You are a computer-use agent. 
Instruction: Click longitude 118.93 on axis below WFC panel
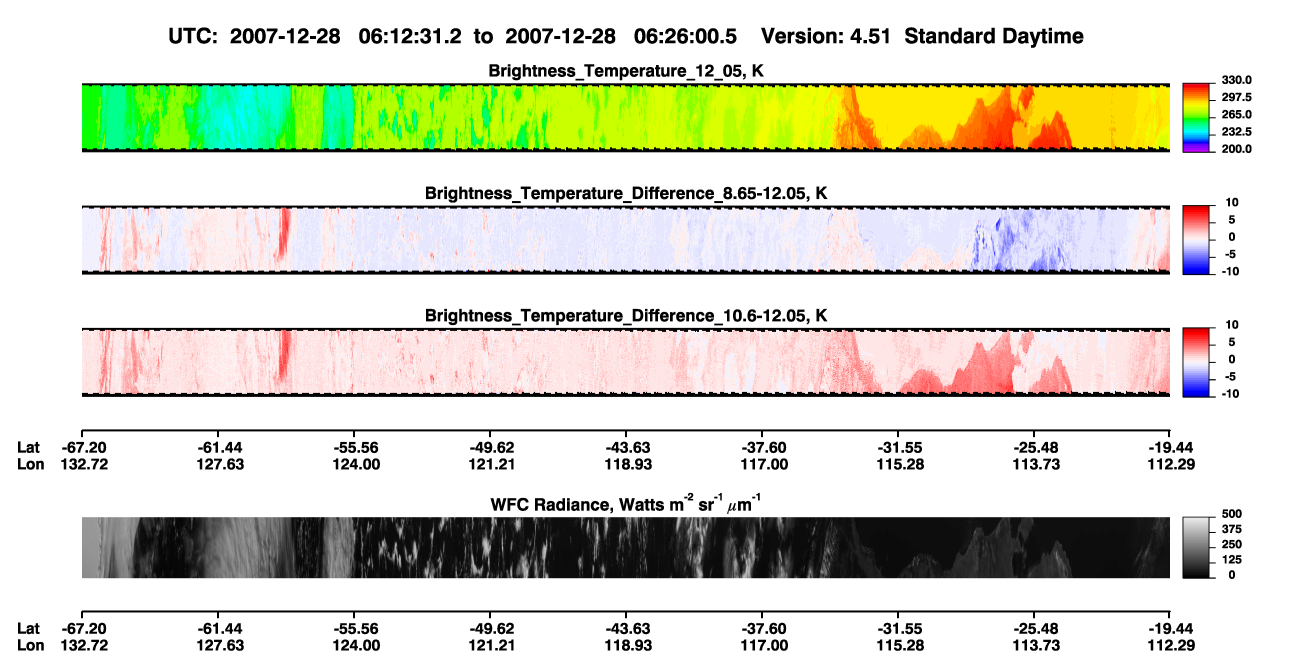coord(628,645)
